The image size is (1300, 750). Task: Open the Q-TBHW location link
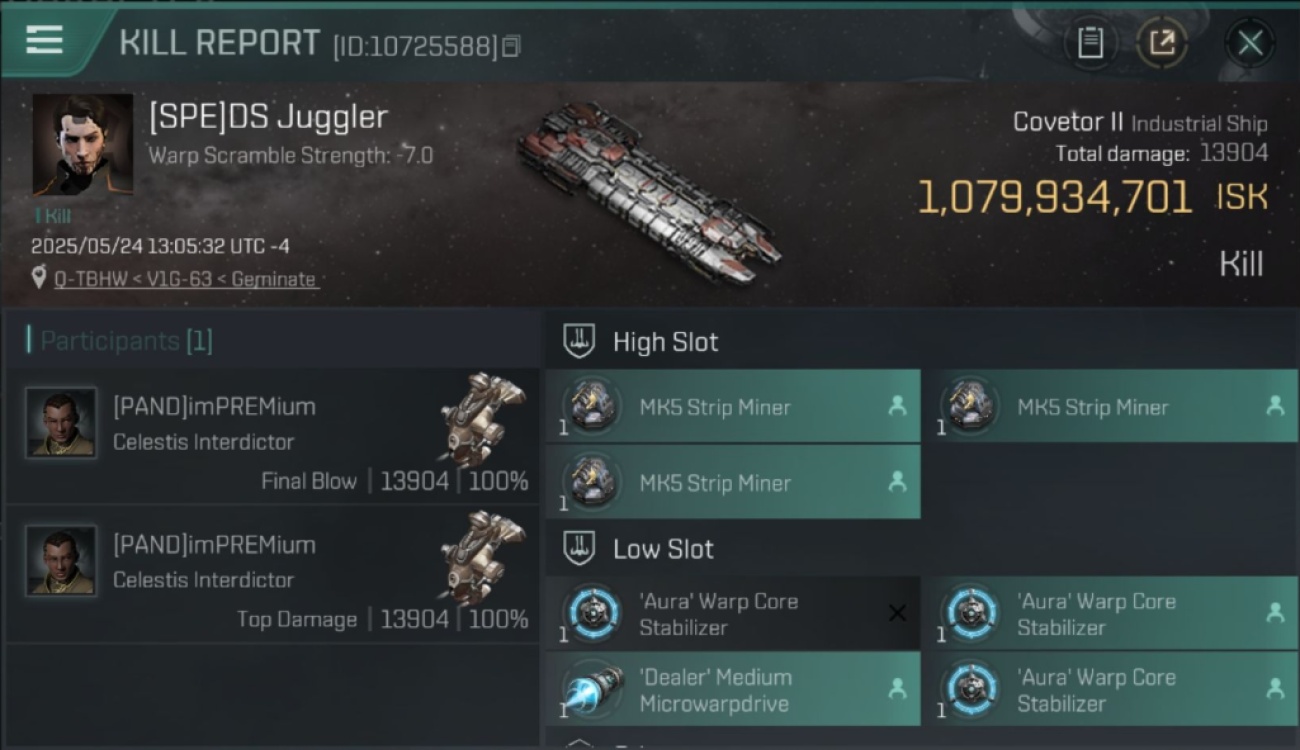coord(185,279)
